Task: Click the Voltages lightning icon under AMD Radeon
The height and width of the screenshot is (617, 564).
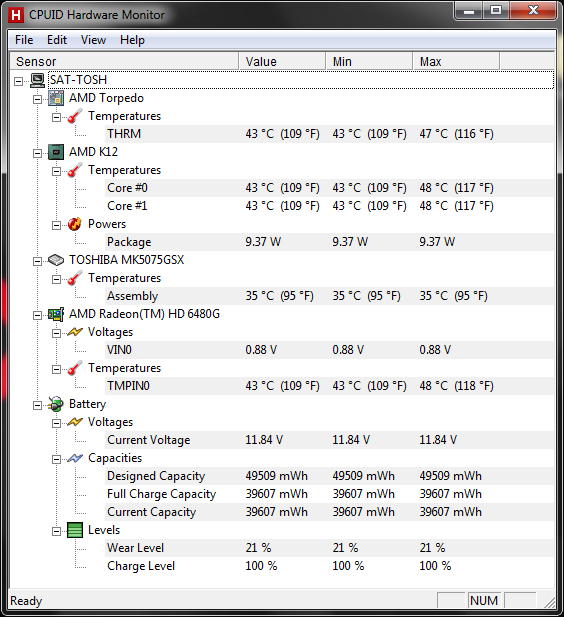Action: 75,332
